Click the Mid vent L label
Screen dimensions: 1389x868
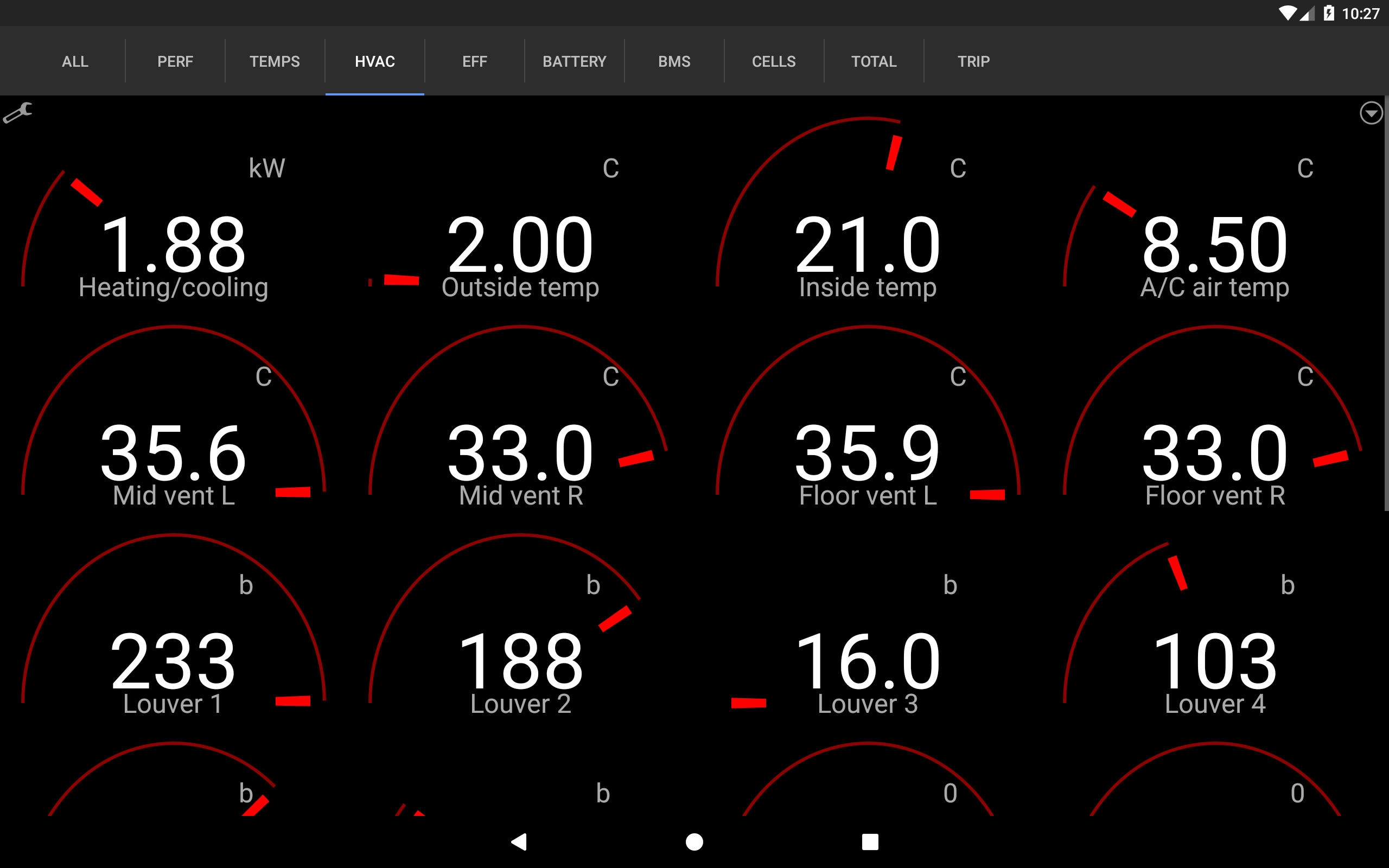(x=173, y=495)
